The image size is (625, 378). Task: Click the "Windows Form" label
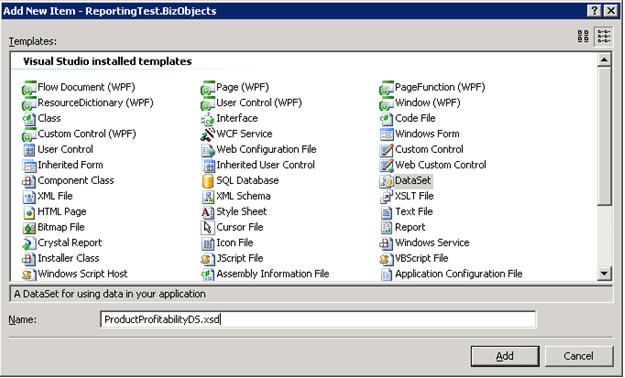click(x=427, y=134)
